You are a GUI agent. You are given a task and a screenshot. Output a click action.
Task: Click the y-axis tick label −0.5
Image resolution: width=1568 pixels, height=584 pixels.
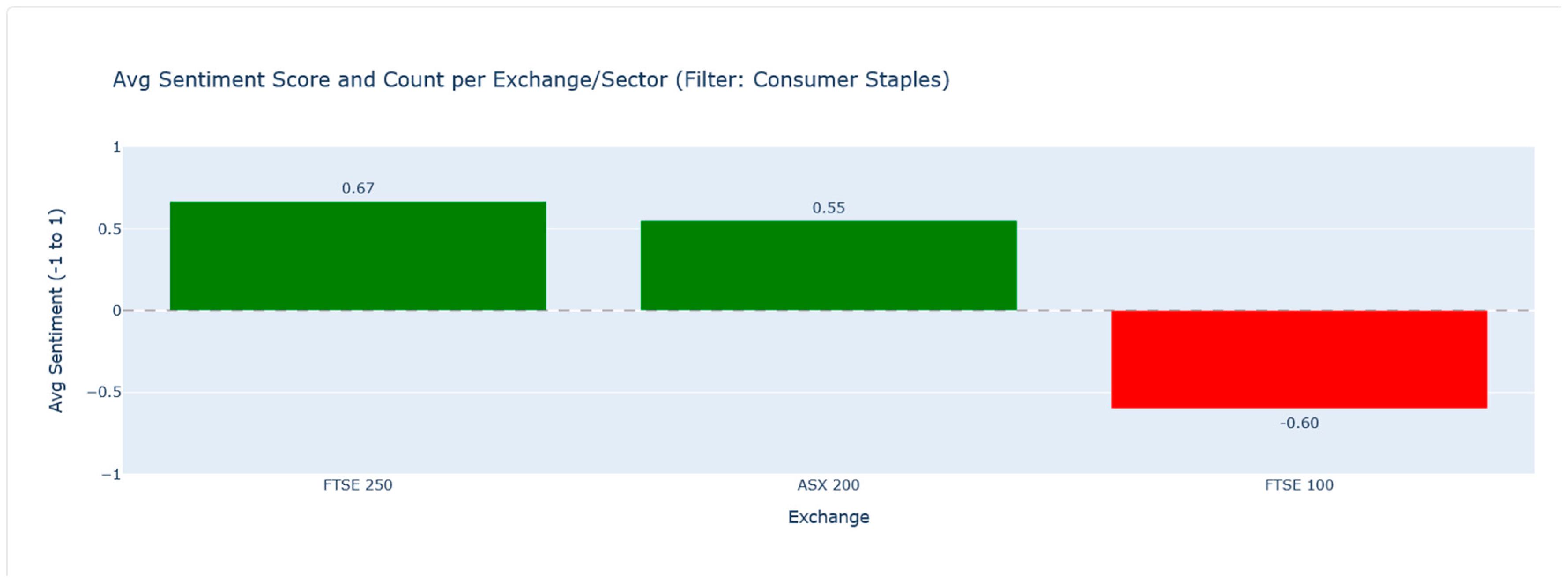click(104, 393)
